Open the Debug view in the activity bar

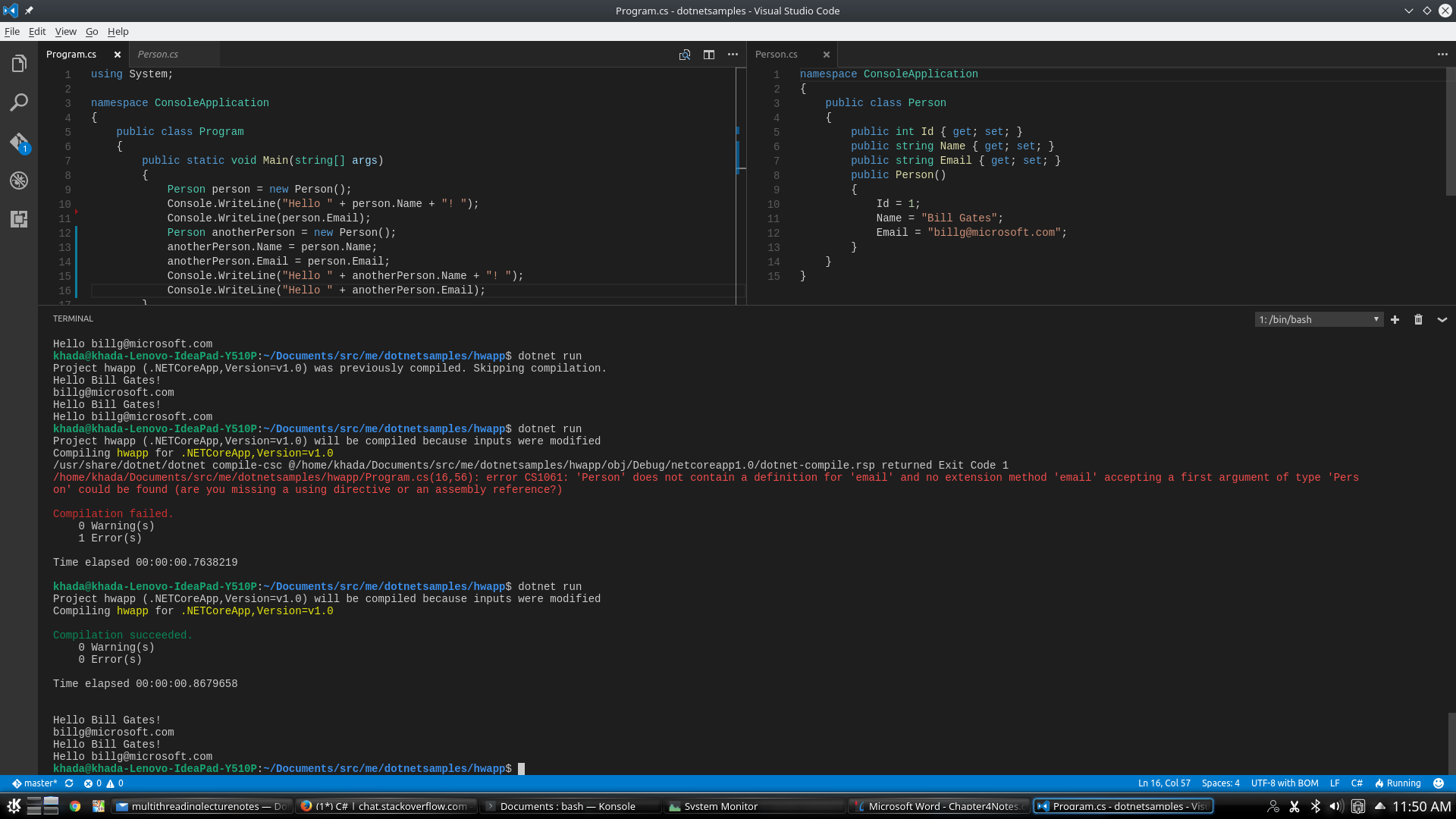pyautogui.click(x=19, y=180)
